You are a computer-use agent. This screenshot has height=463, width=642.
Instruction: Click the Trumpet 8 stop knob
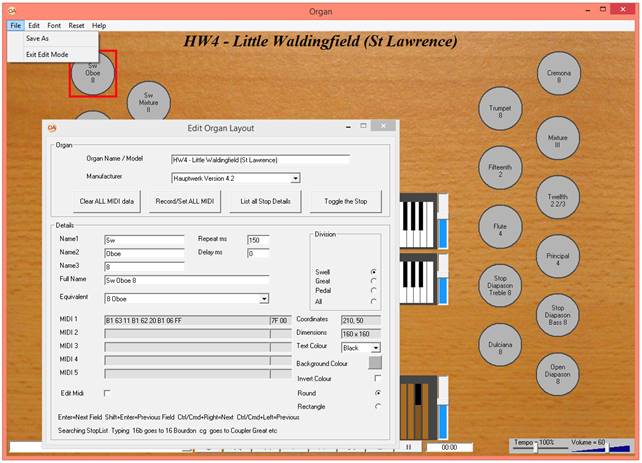coord(500,109)
